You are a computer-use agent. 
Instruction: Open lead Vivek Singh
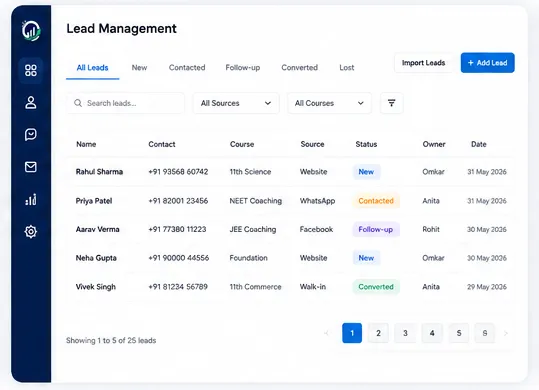pos(96,287)
